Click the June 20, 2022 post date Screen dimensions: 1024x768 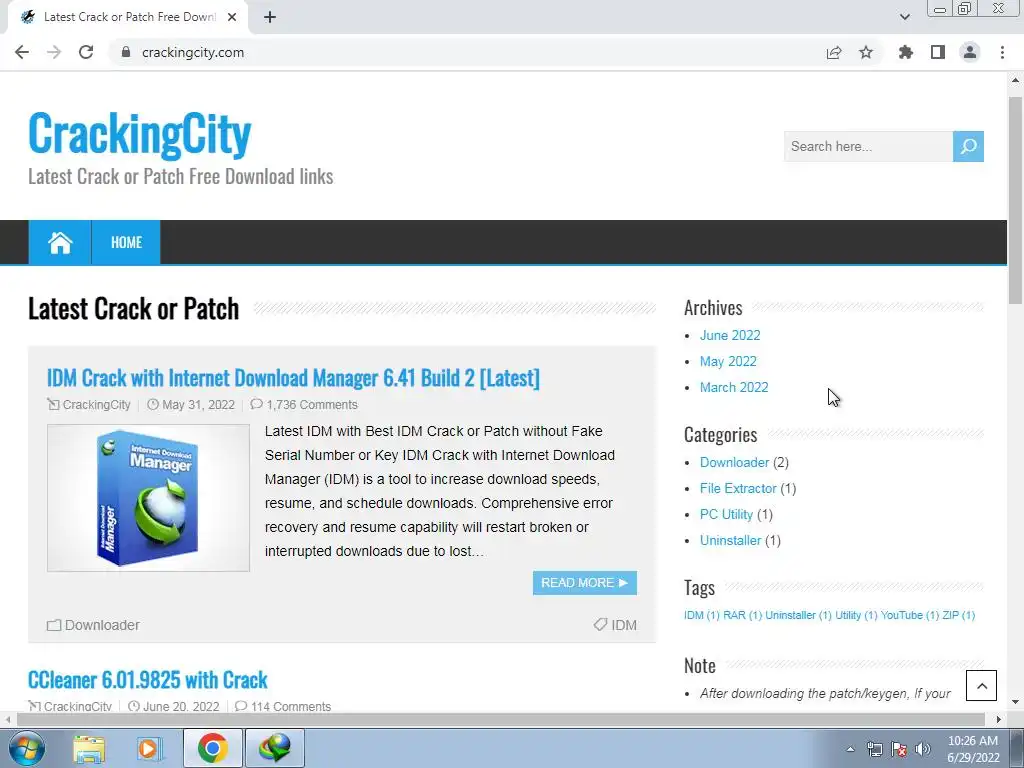[181, 707]
